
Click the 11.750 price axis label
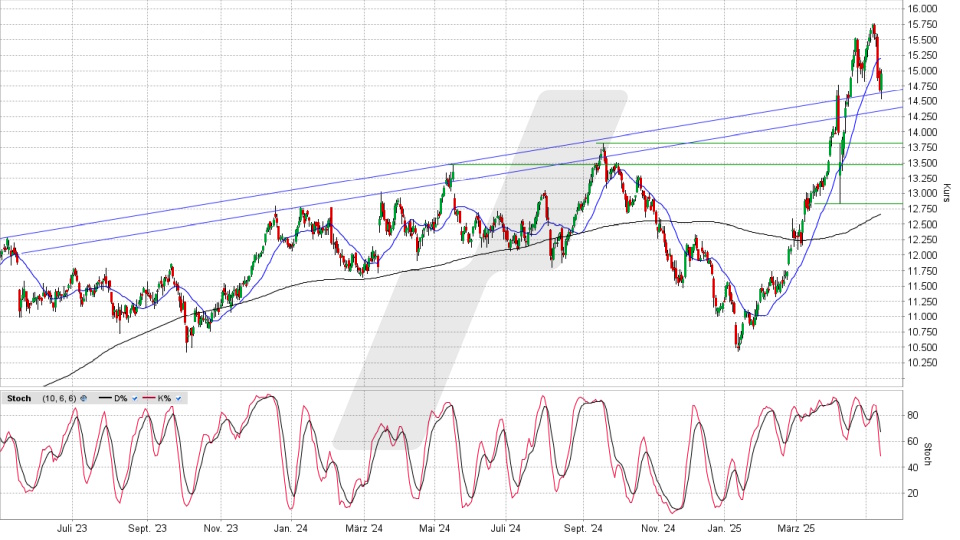(922, 271)
